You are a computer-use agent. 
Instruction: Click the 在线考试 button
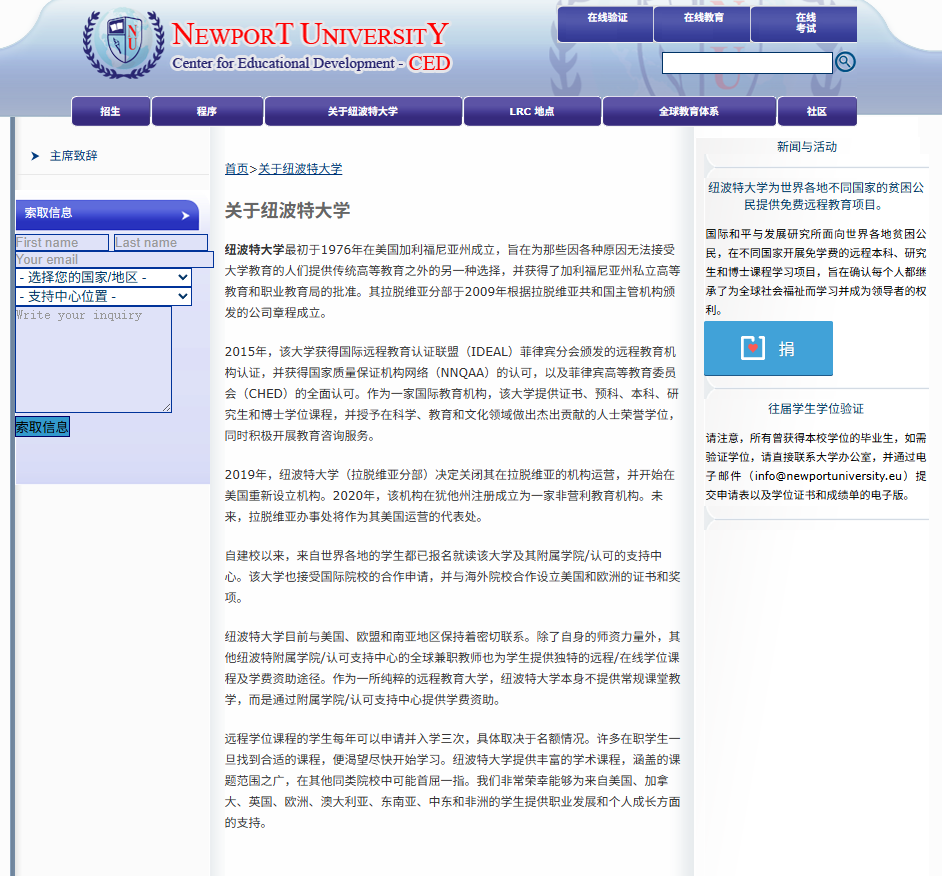coord(804,24)
